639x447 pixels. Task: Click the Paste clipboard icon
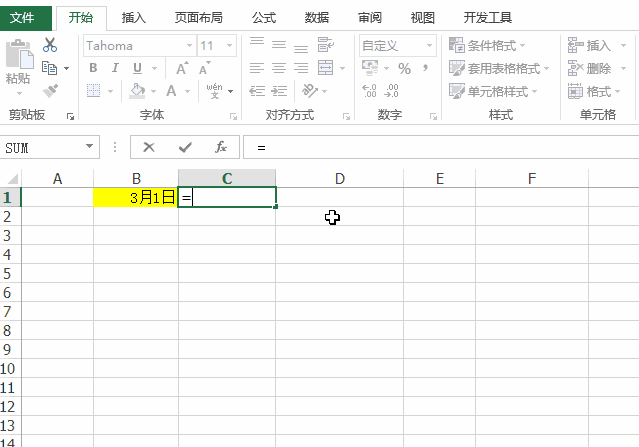[x=19, y=54]
